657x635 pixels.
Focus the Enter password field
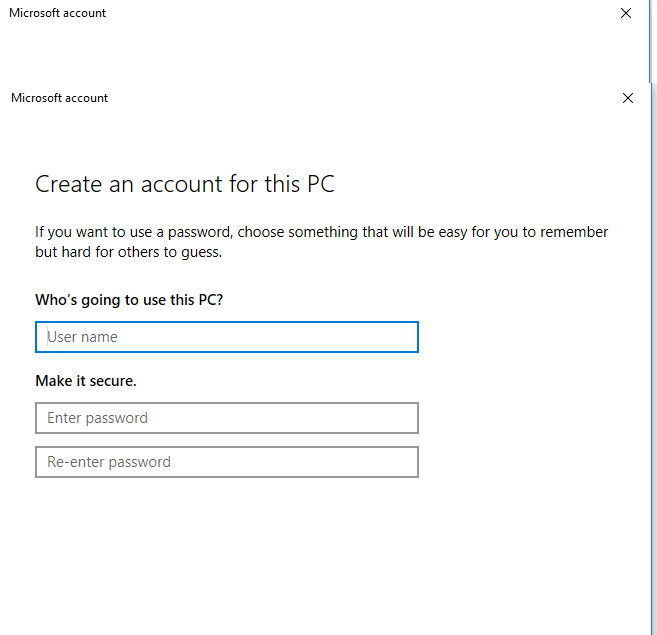click(x=227, y=418)
